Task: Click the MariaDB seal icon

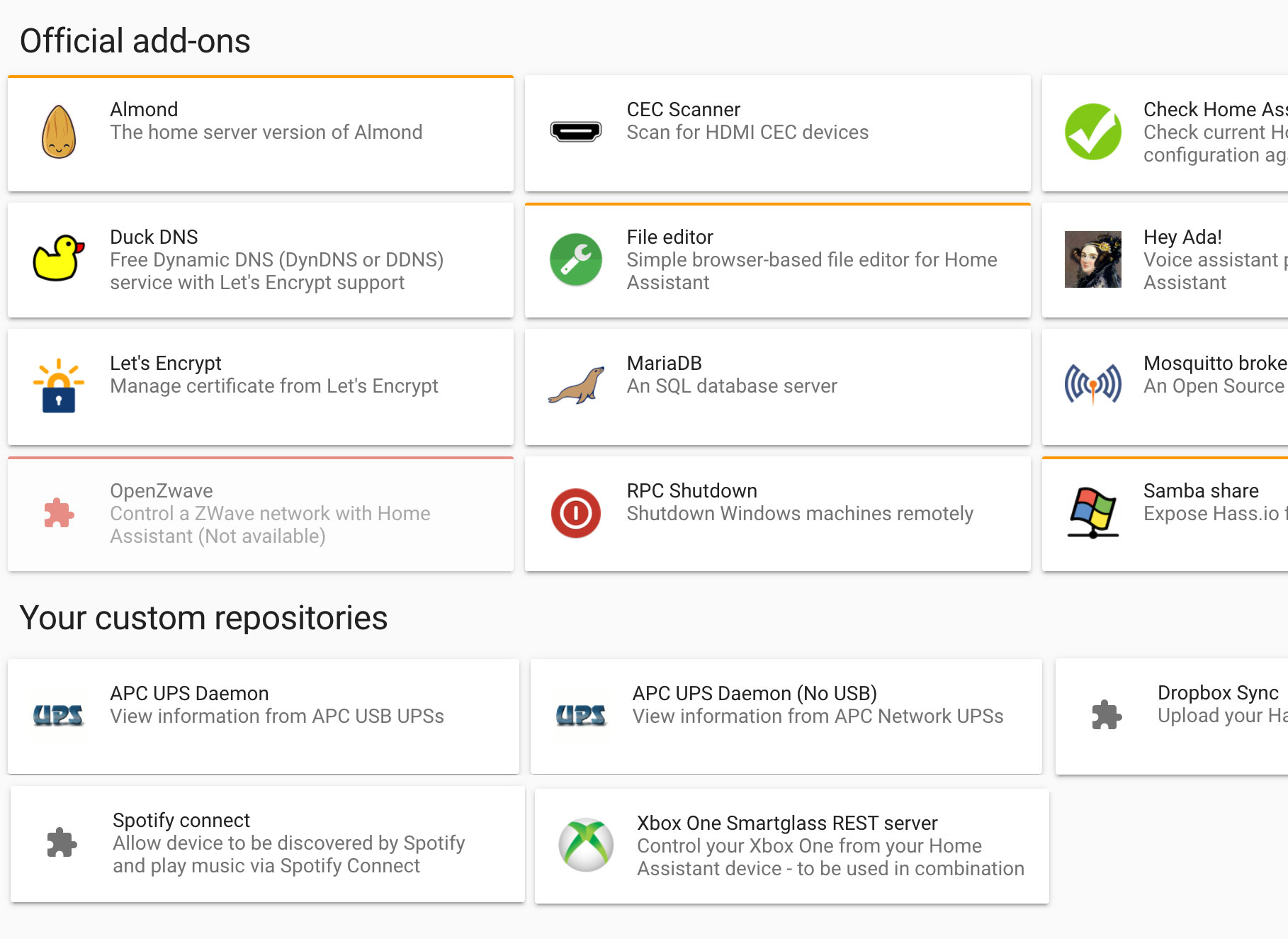Action: 576,386
